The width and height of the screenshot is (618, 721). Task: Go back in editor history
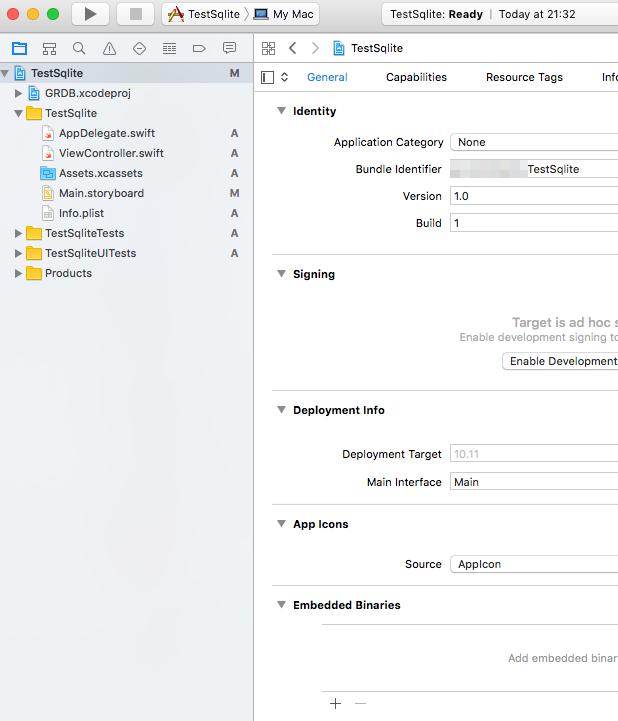pyautogui.click(x=292, y=48)
